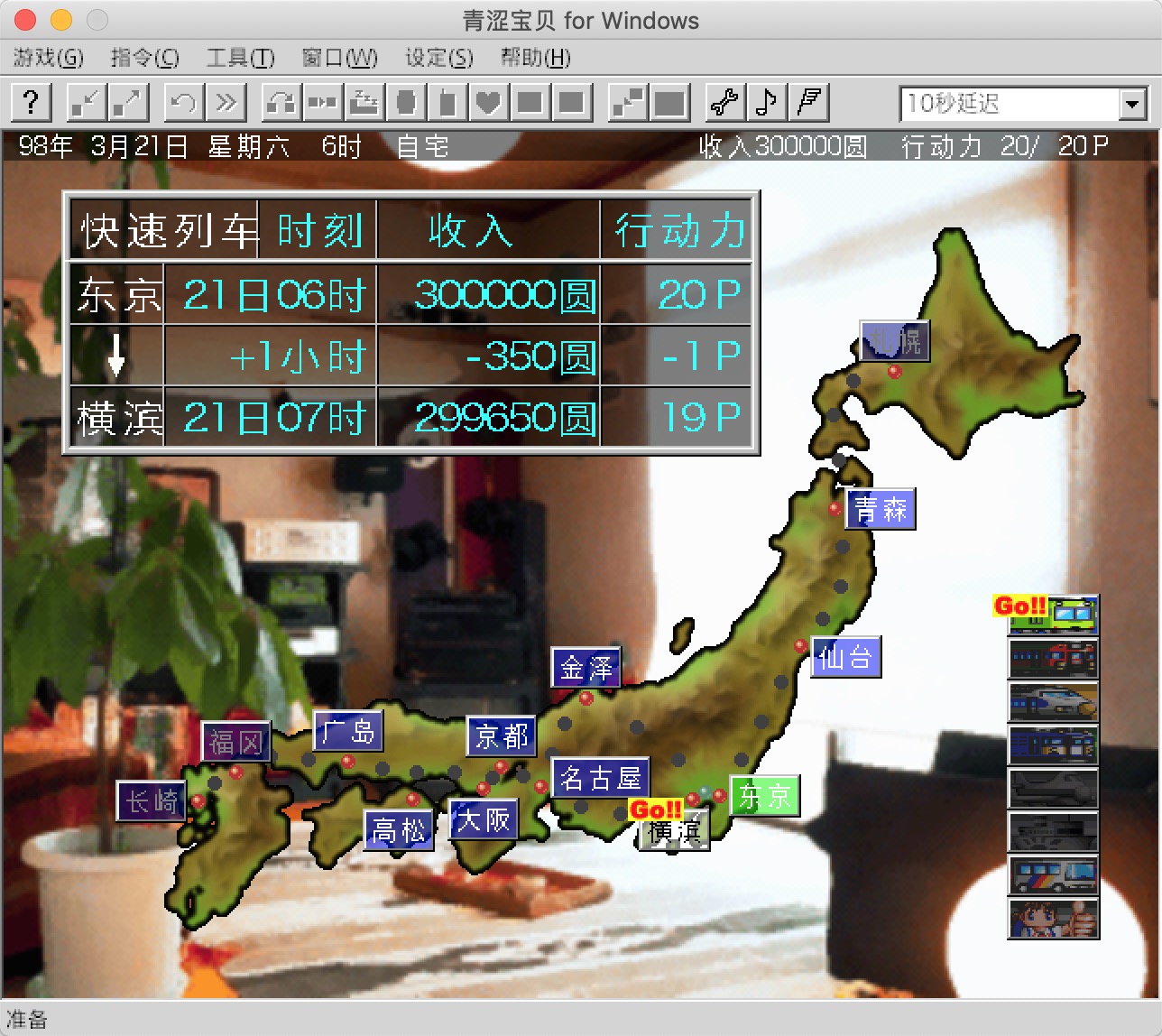Click the music note toolbar icon
This screenshot has height=1036, width=1162.
(766, 102)
